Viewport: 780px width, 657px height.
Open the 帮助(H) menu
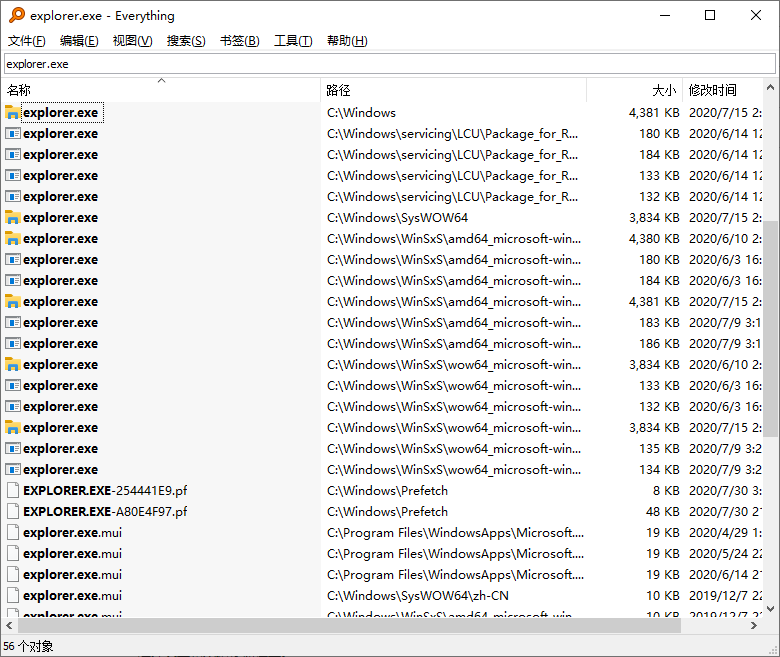pyautogui.click(x=347, y=41)
